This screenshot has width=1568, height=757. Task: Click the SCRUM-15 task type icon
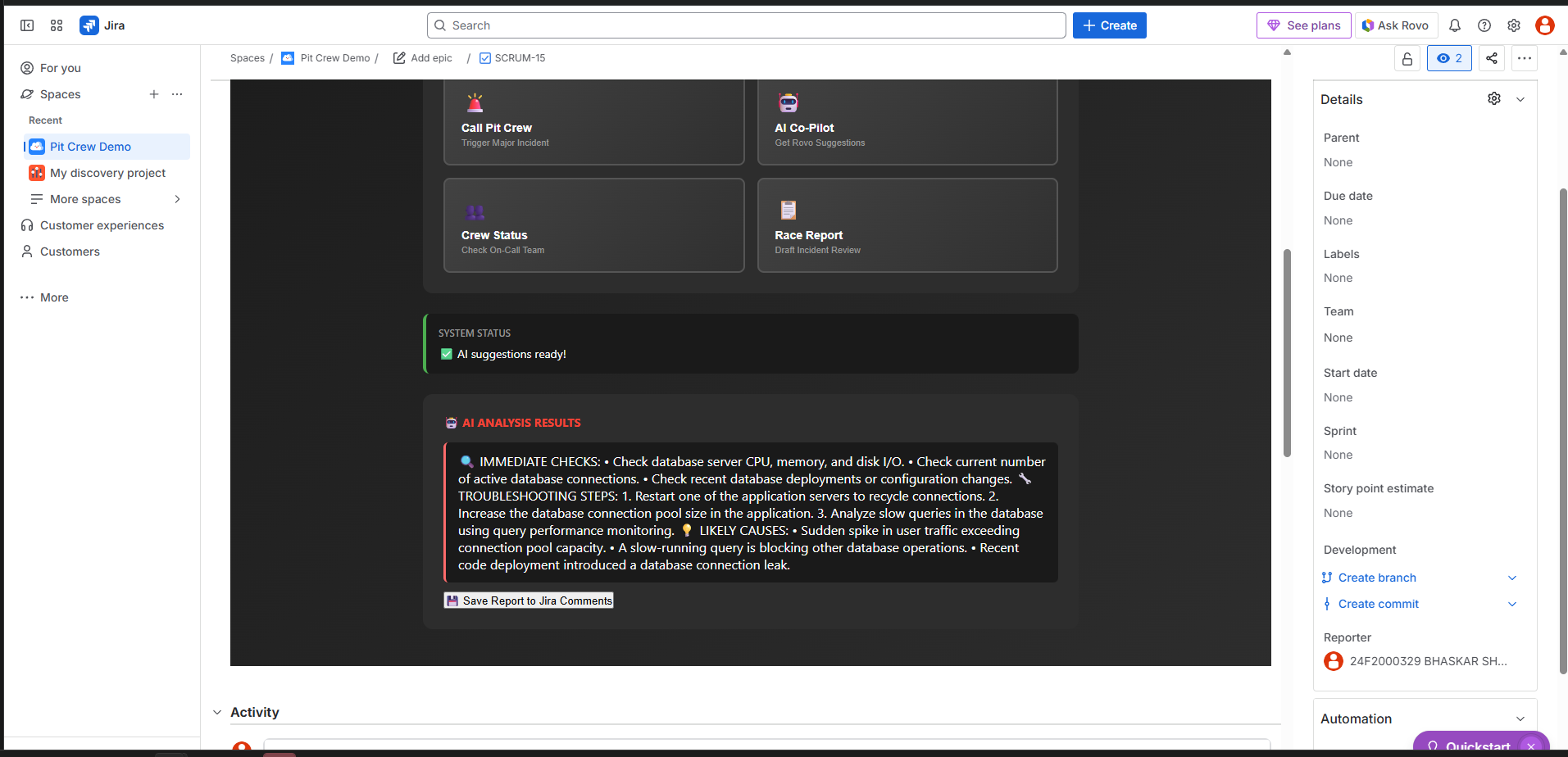click(485, 58)
